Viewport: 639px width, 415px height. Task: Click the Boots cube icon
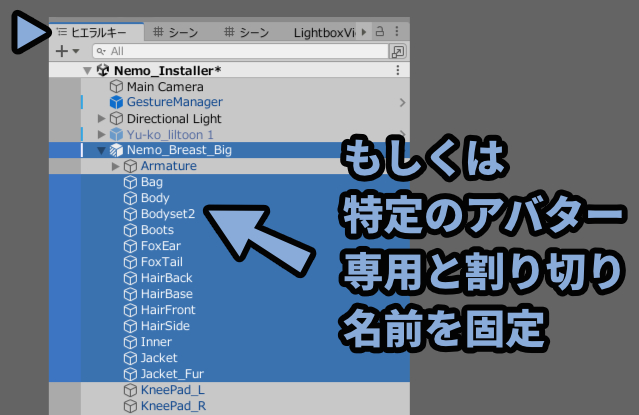(x=130, y=230)
